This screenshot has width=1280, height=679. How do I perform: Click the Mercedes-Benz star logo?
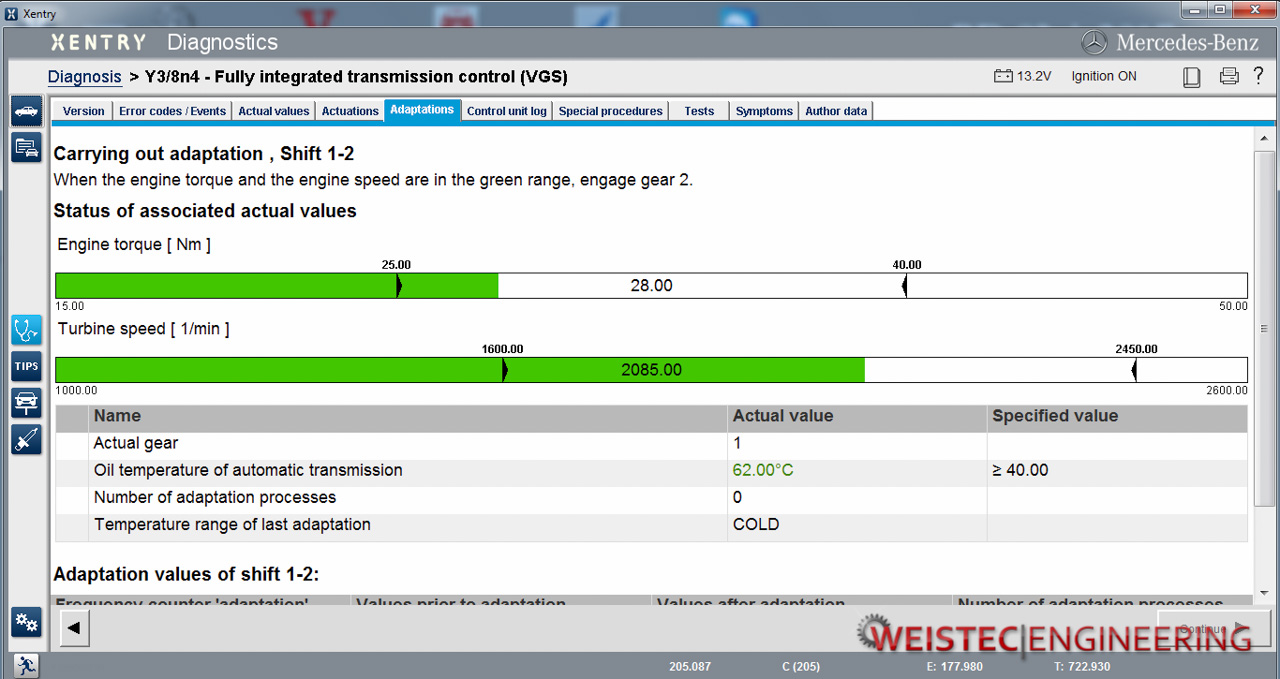[x=1095, y=42]
